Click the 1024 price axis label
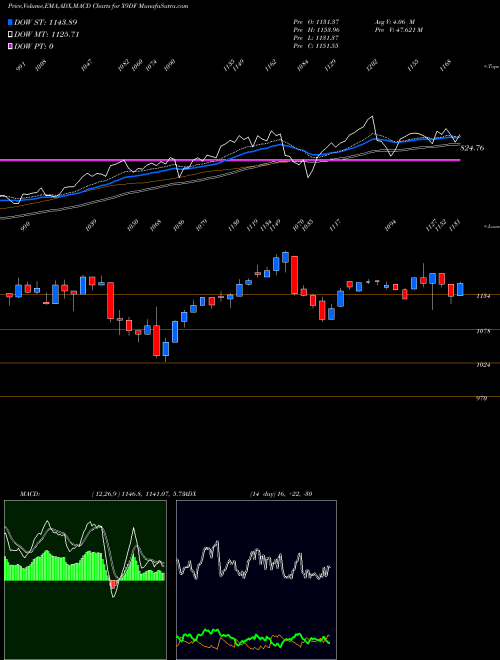The image size is (500, 660). click(x=483, y=365)
